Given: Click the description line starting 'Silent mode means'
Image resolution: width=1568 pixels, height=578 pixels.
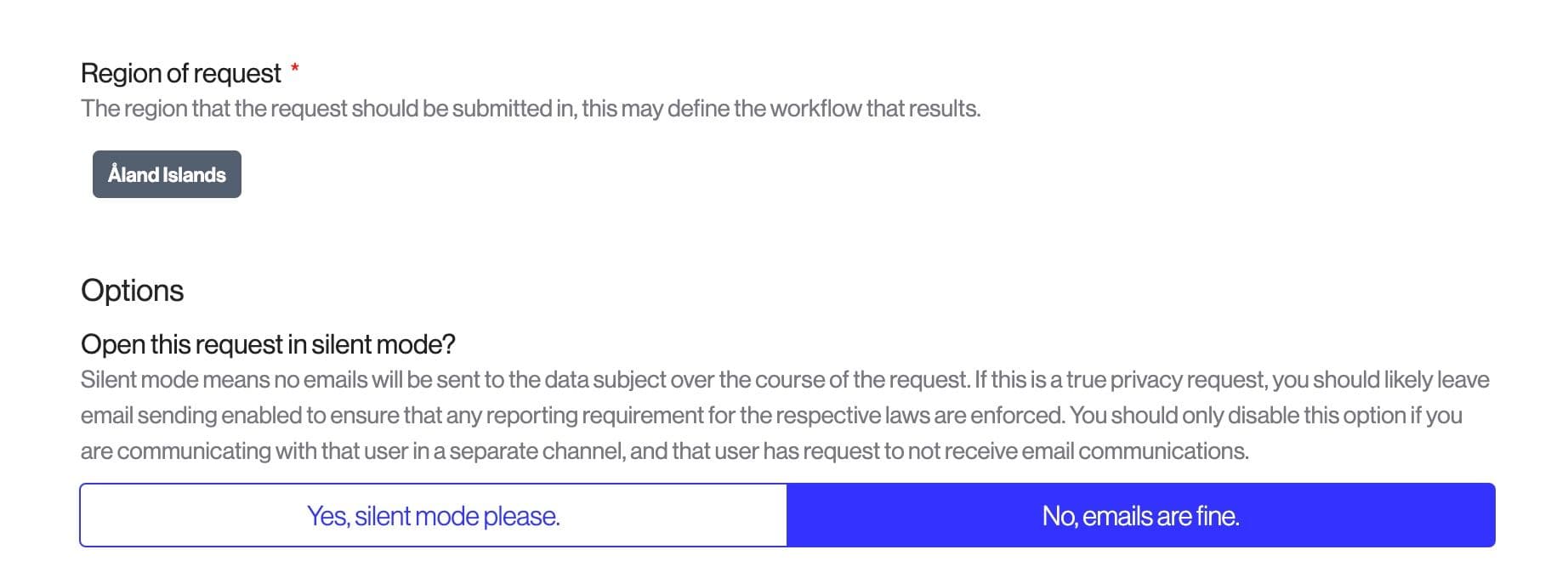Looking at the screenshot, I should click(x=784, y=380).
